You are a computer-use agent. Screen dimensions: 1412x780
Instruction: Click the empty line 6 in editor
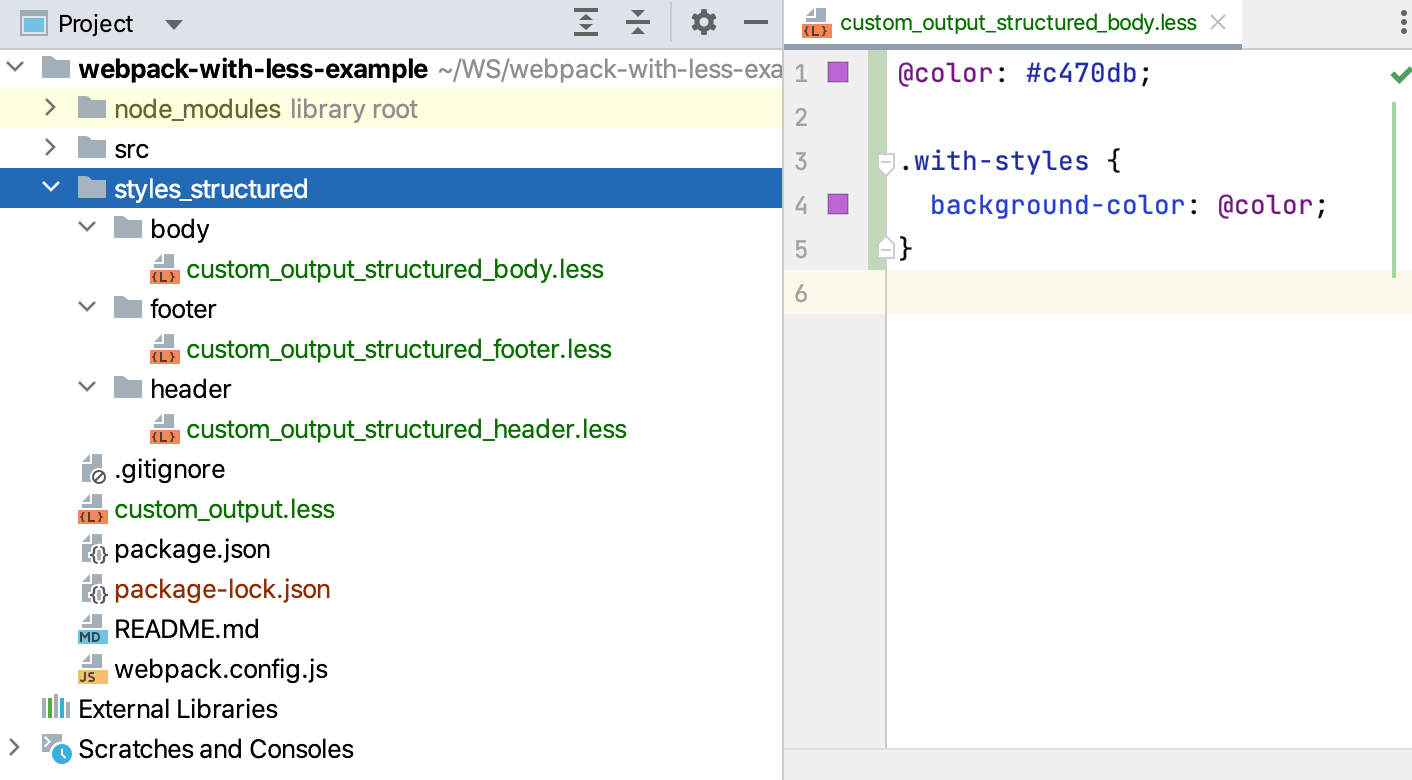(x=1100, y=293)
